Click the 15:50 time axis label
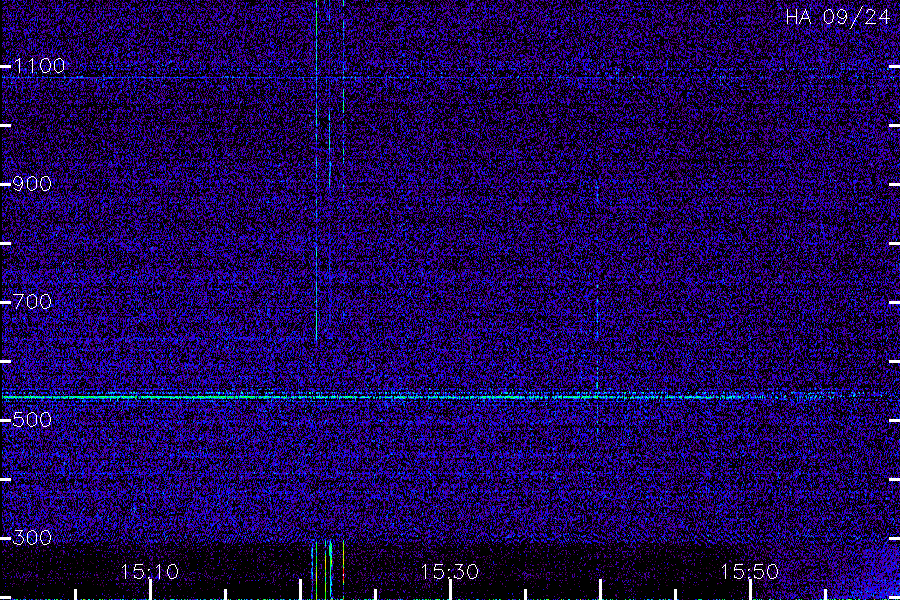The height and width of the screenshot is (600, 900). (x=750, y=571)
